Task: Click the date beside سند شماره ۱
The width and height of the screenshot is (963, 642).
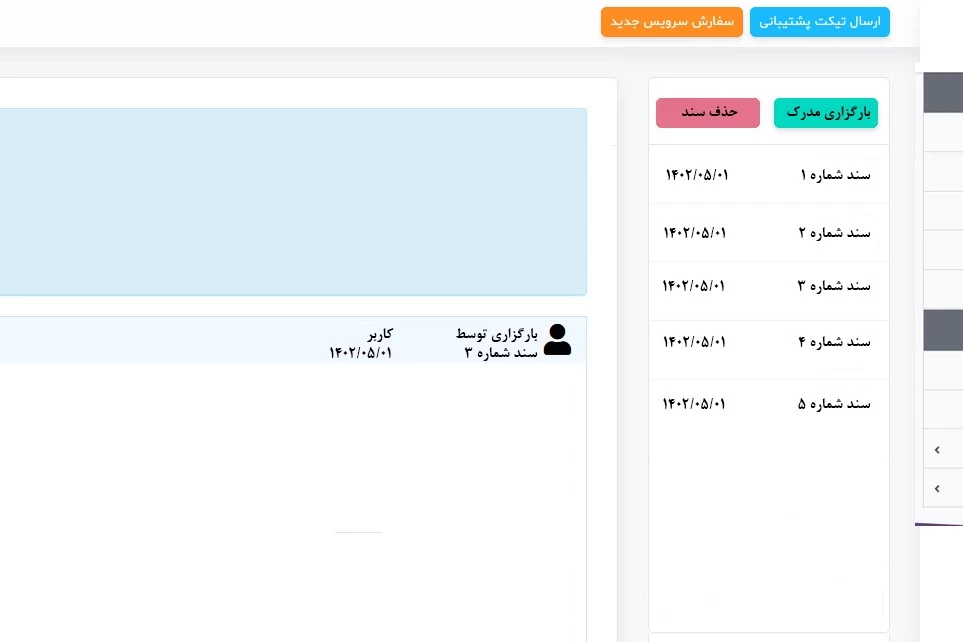Action: coord(697,175)
